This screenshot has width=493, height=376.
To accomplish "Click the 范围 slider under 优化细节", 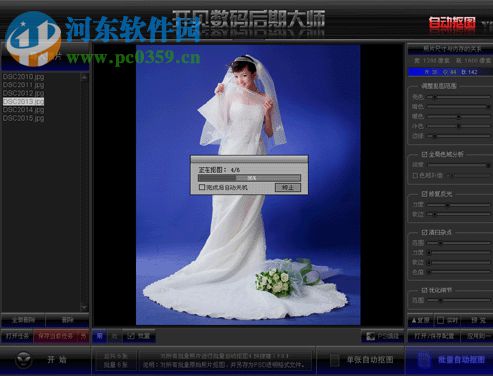I will point(459,300).
